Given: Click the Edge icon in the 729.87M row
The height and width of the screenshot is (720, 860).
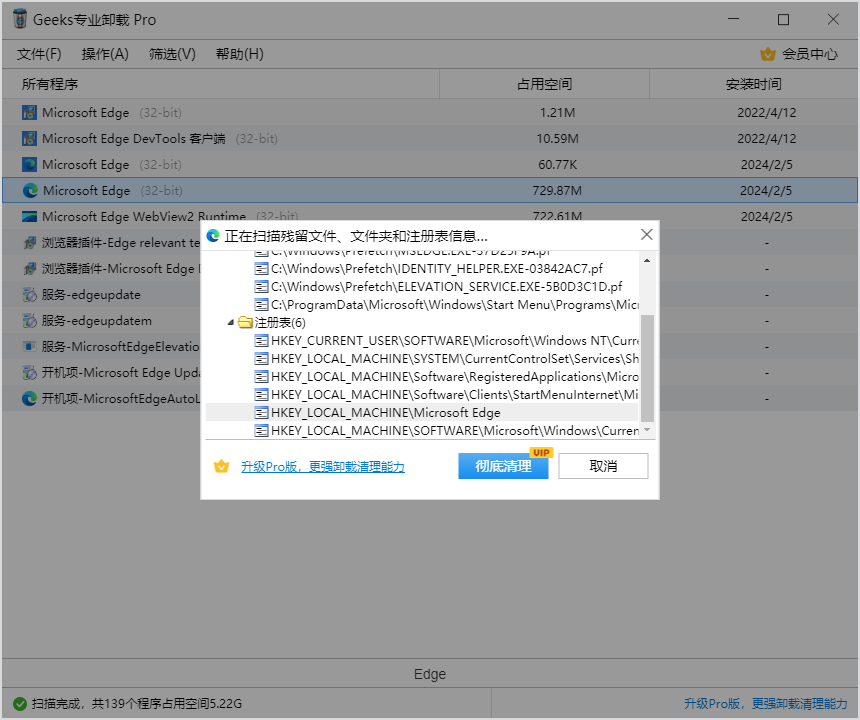Looking at the screenshot, I should click(x=30, y=190).
